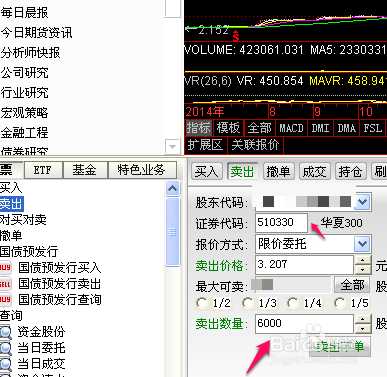Open the 关联报价 tab
The height and width of the screenshot is (377, 387).
[255, 145]
